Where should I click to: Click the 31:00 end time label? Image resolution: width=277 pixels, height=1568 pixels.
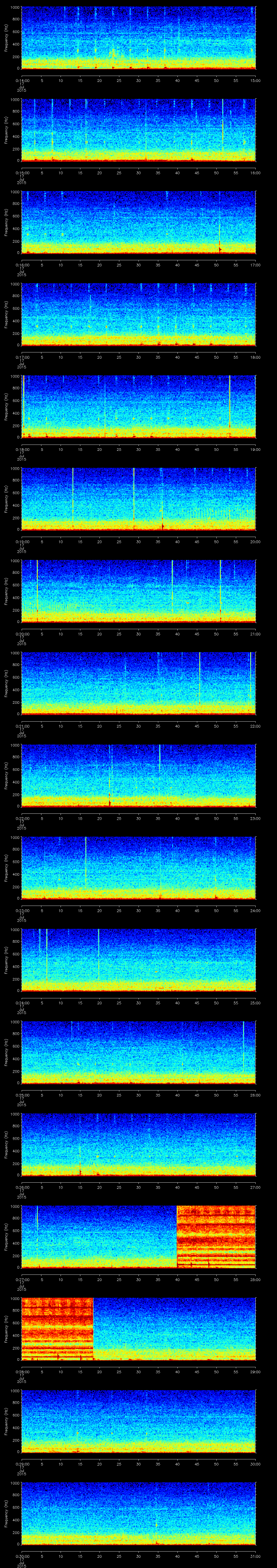(x=255, y=1556)
